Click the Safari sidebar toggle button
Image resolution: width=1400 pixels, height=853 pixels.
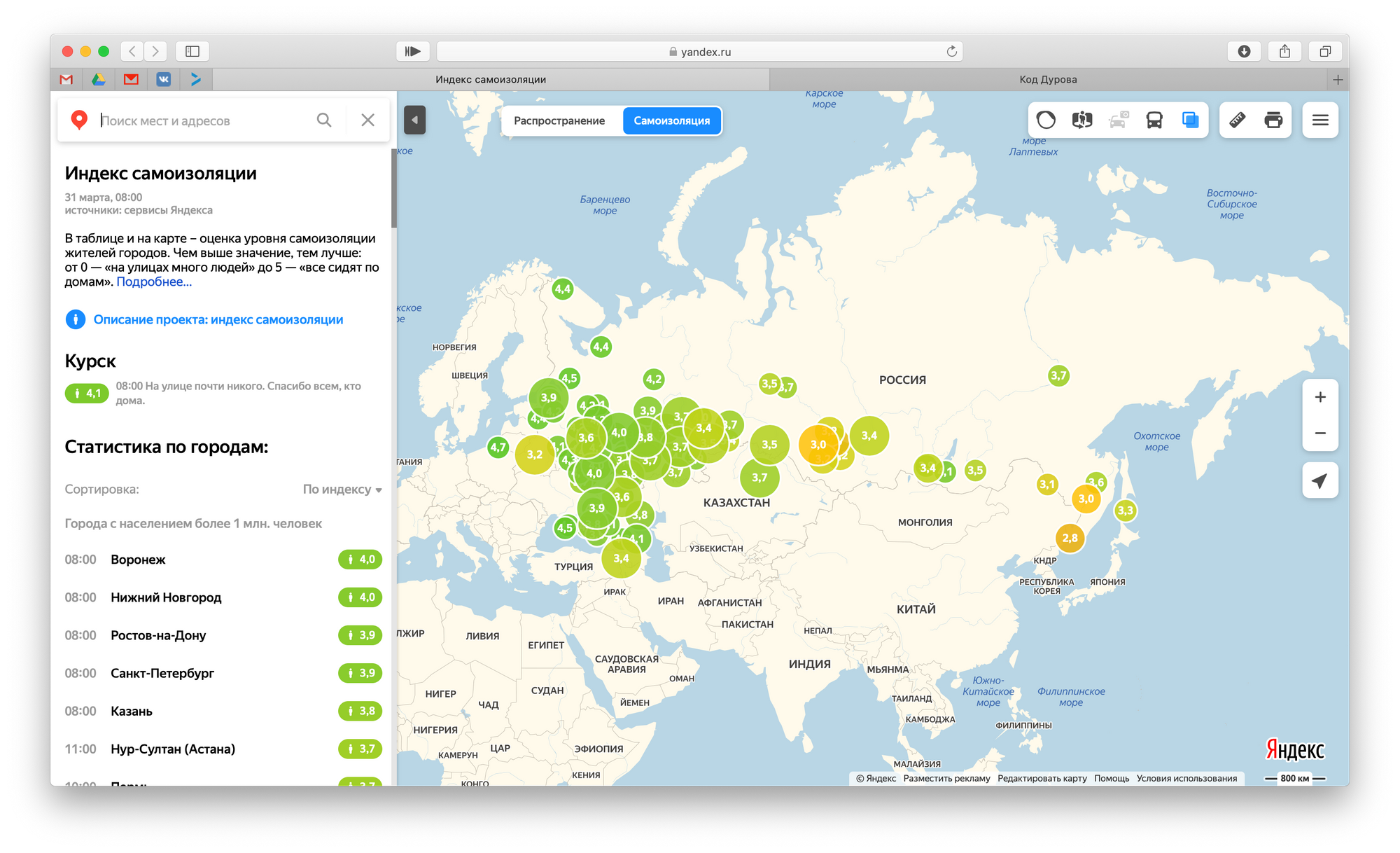[192, 51]
